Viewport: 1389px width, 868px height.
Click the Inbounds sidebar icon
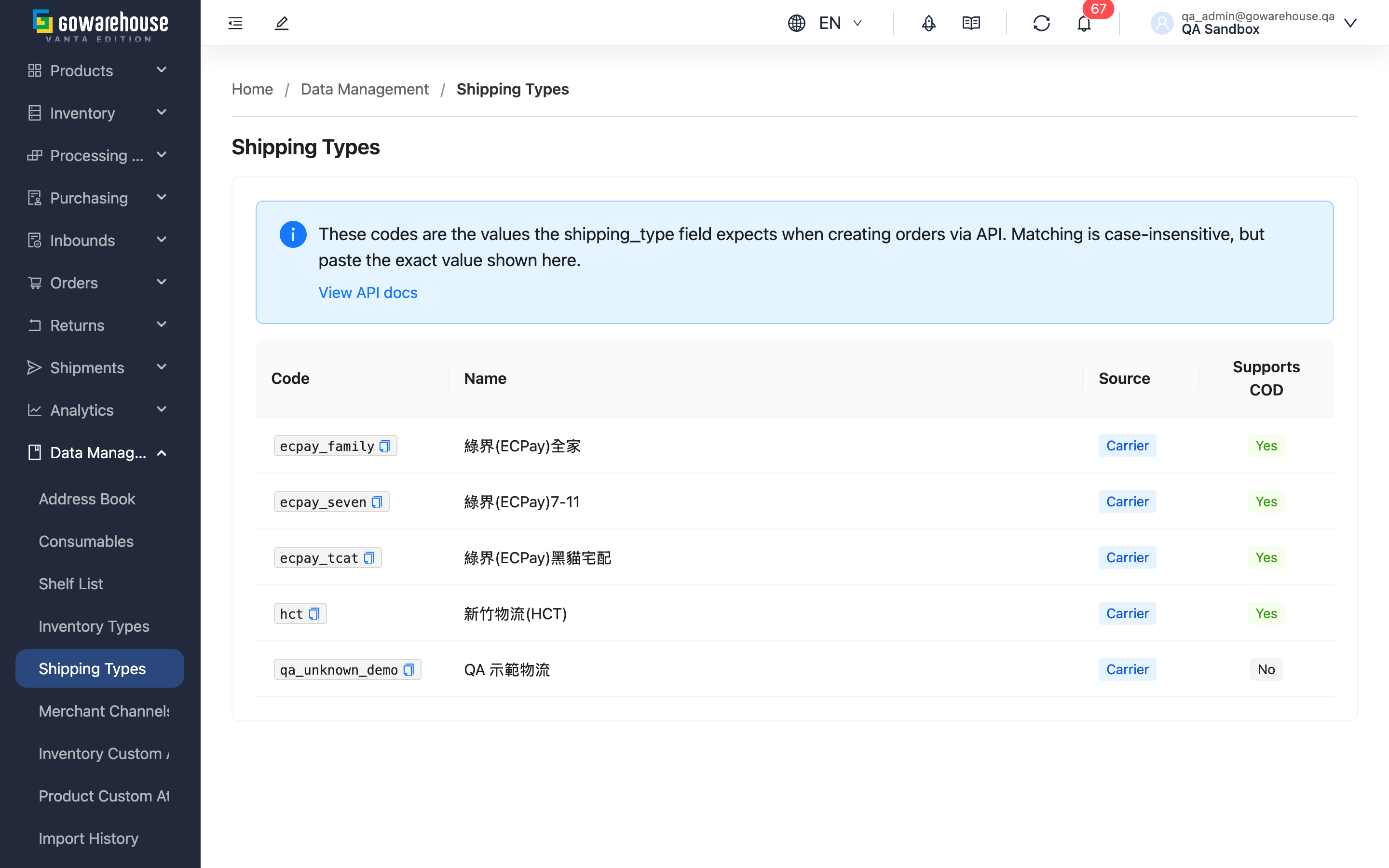[34, 241]
